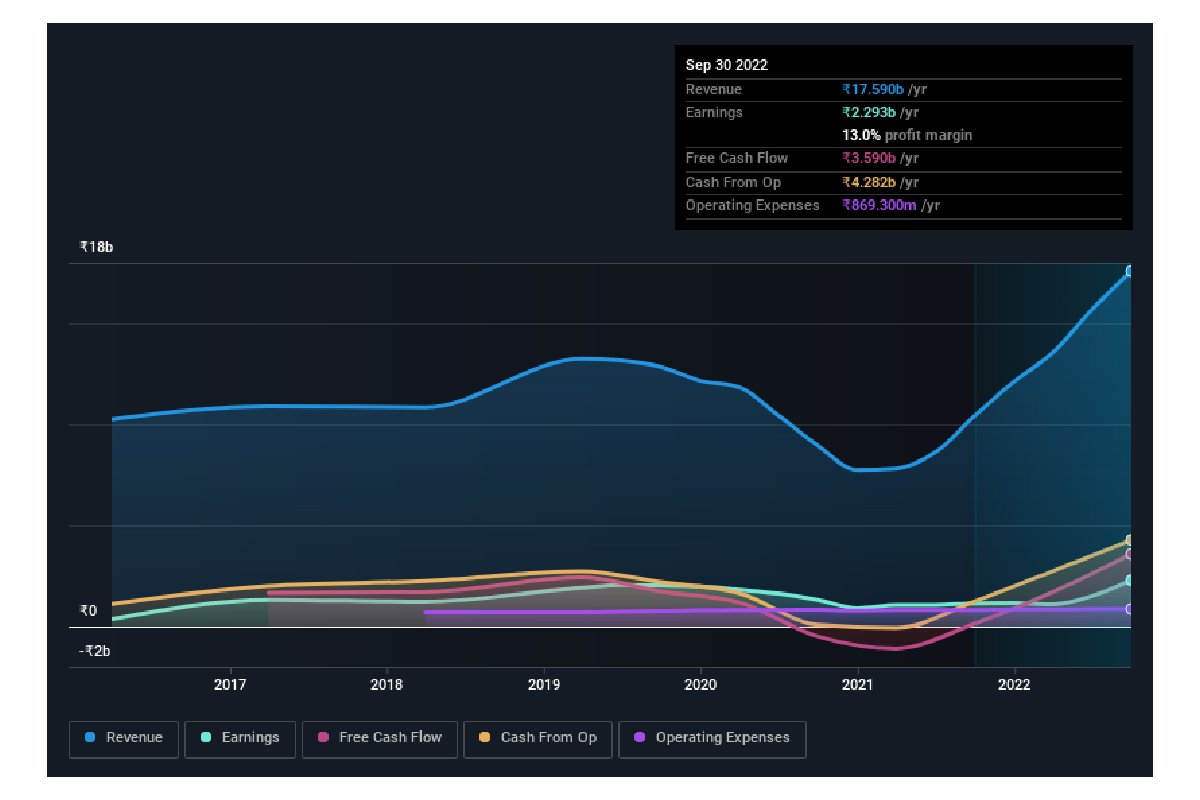Toggle the Revenue legend button
This screenshot has width=1200, height=800.
tap(124, 739)
